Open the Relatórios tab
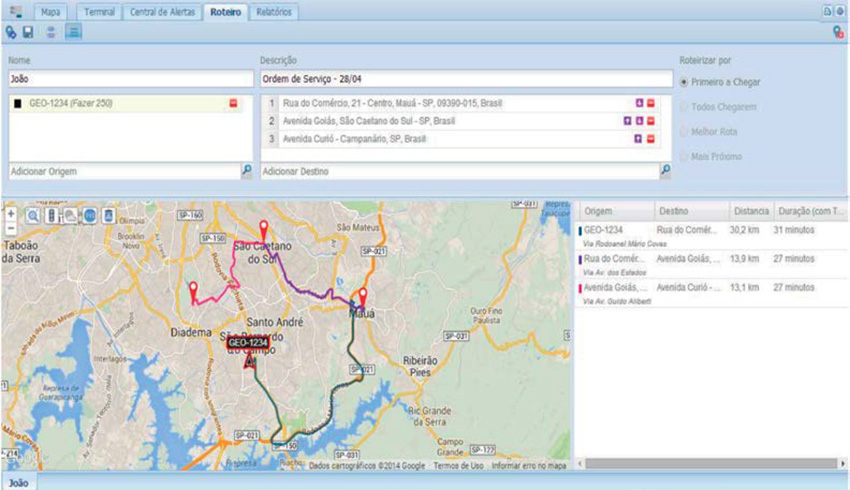This screenshot has height=490, width=850. click(274, 12)
